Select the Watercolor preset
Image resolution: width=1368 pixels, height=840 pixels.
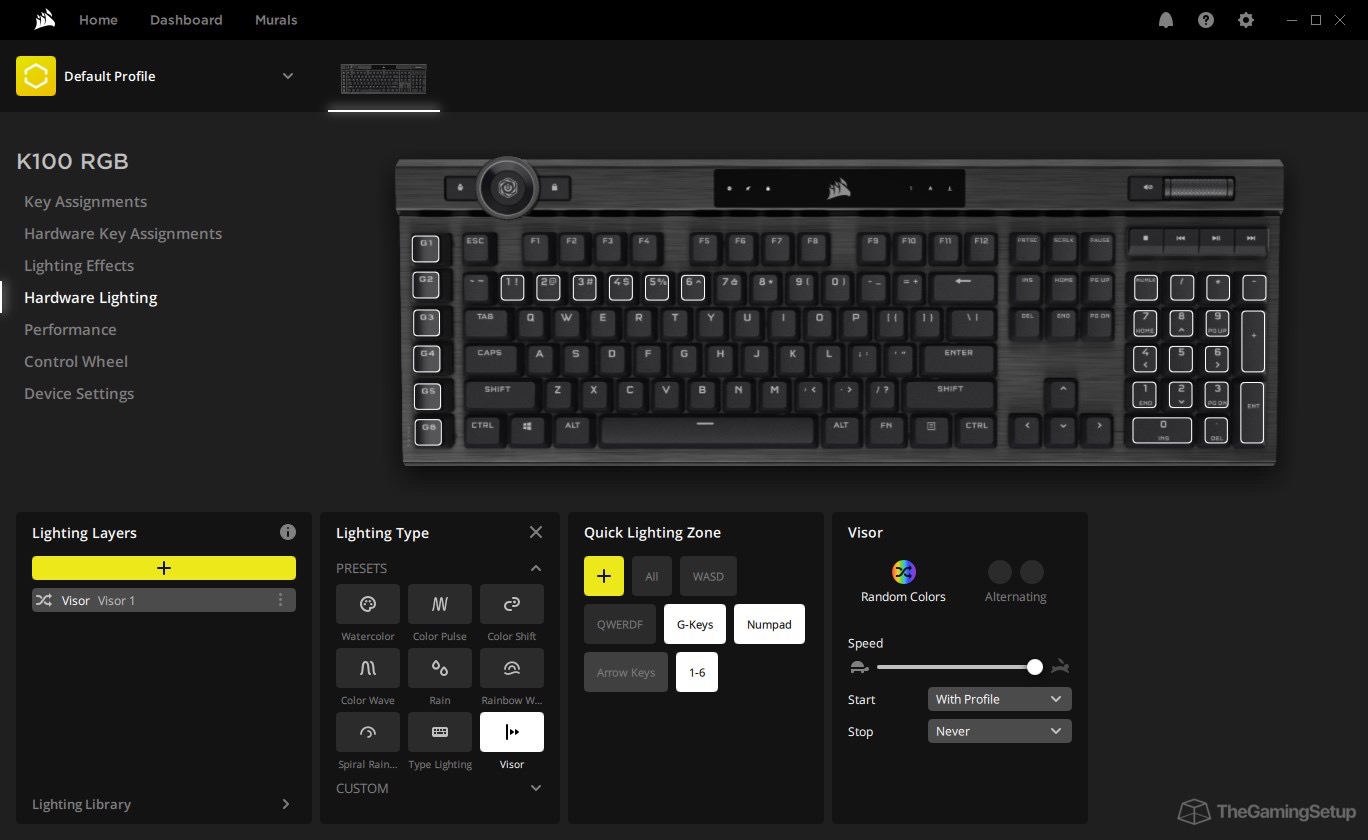coord(368,604)
